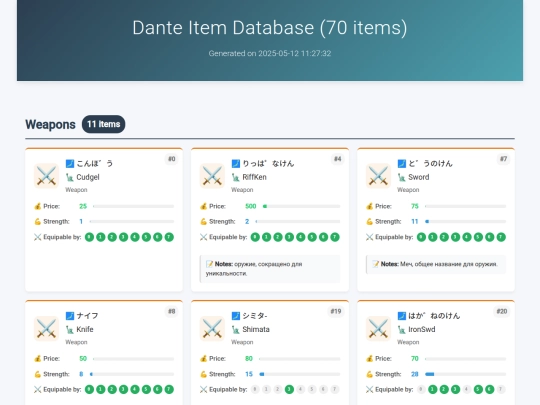Click the crossed swords icon on Knife card

pyautogui.click(x=46, y=328)
